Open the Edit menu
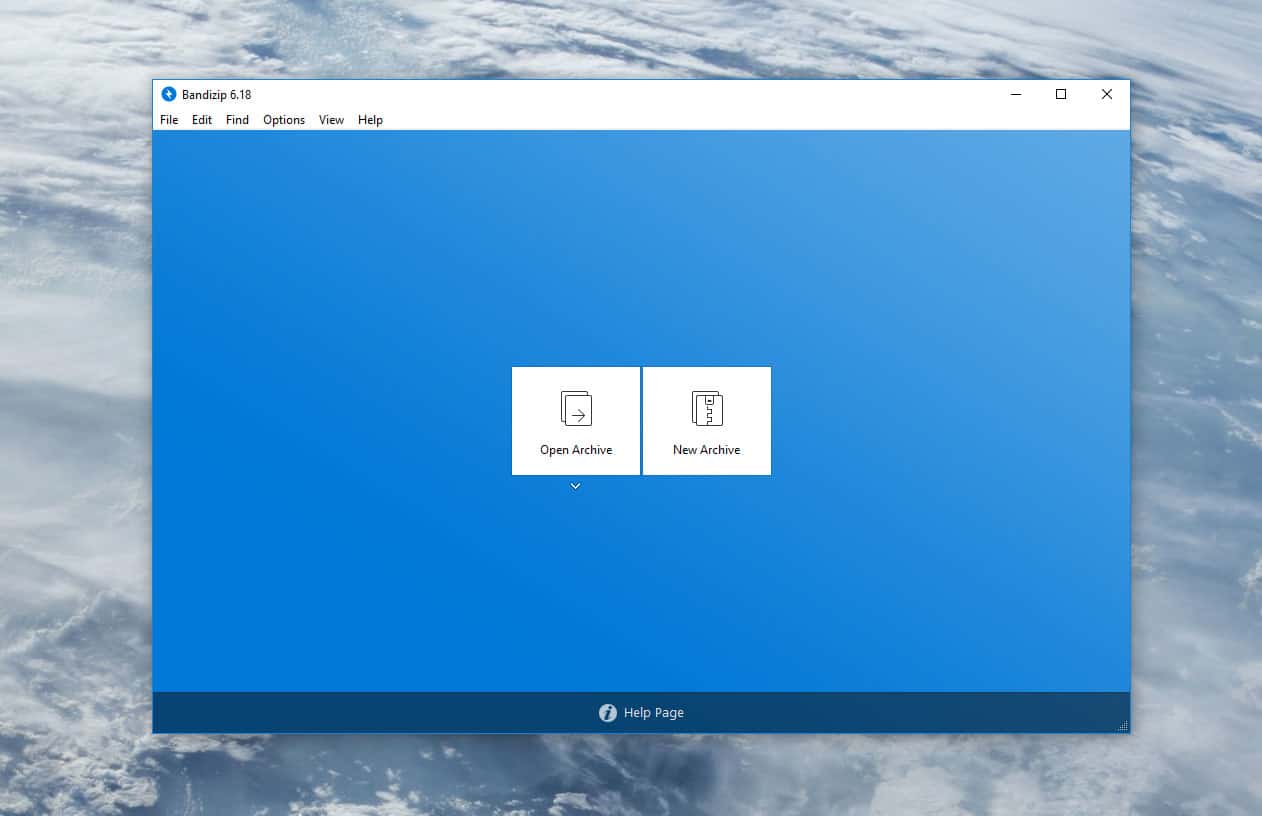 click(202, 120)
